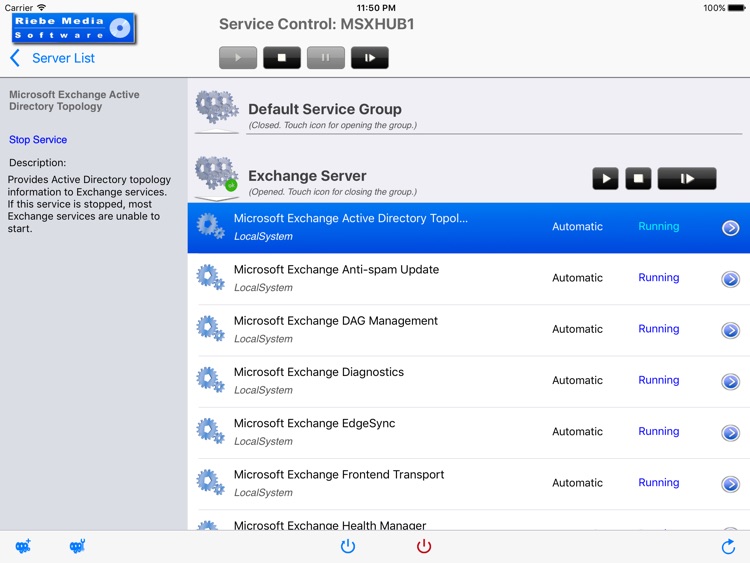Screen dimensions: 750x563
Task: Click the top toolbar stop button
Action: (x=282, y=58)
